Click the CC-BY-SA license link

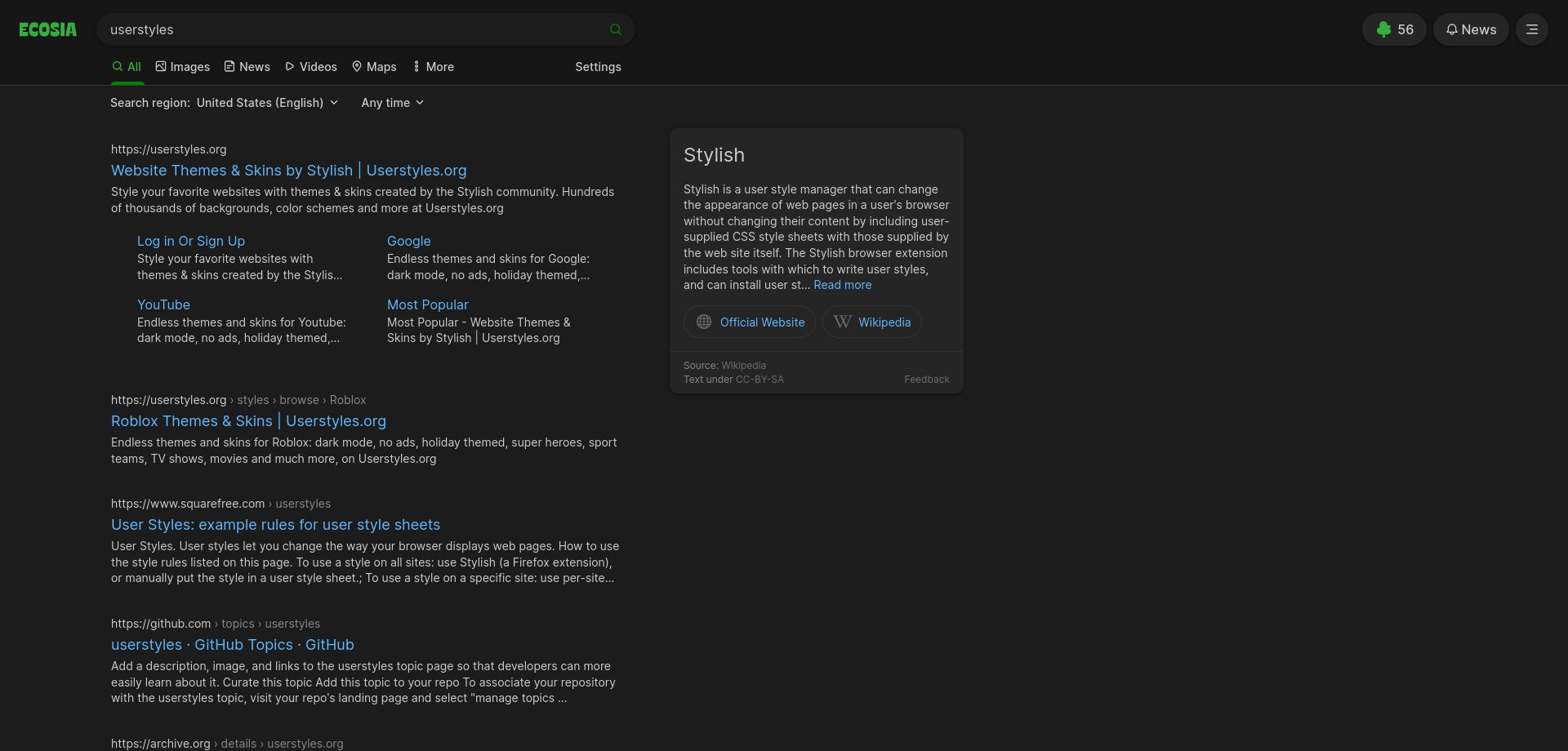click(759, 380)
